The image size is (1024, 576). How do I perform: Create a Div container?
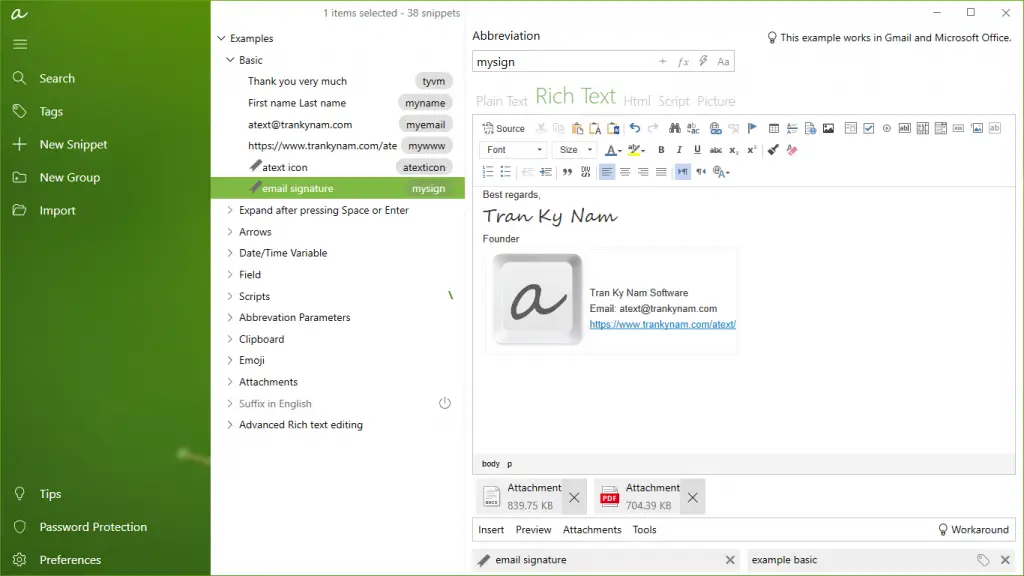pos(586,172)
